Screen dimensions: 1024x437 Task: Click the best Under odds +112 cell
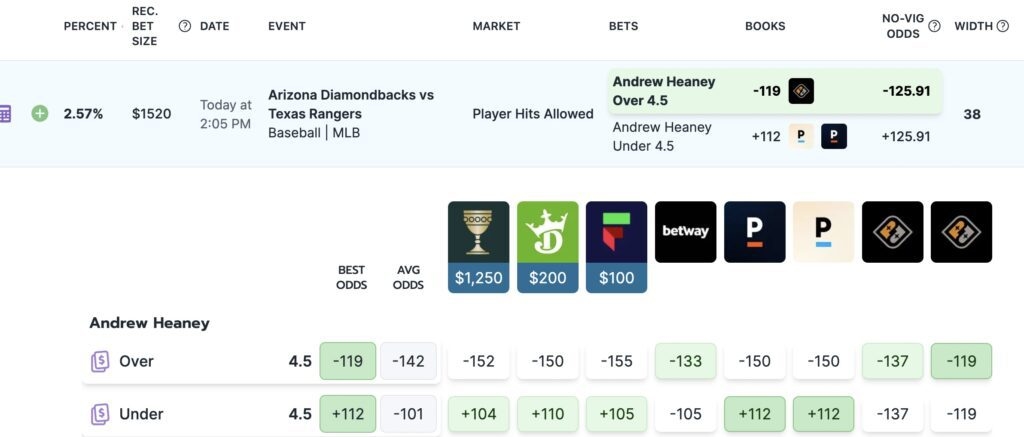(347, 414)
